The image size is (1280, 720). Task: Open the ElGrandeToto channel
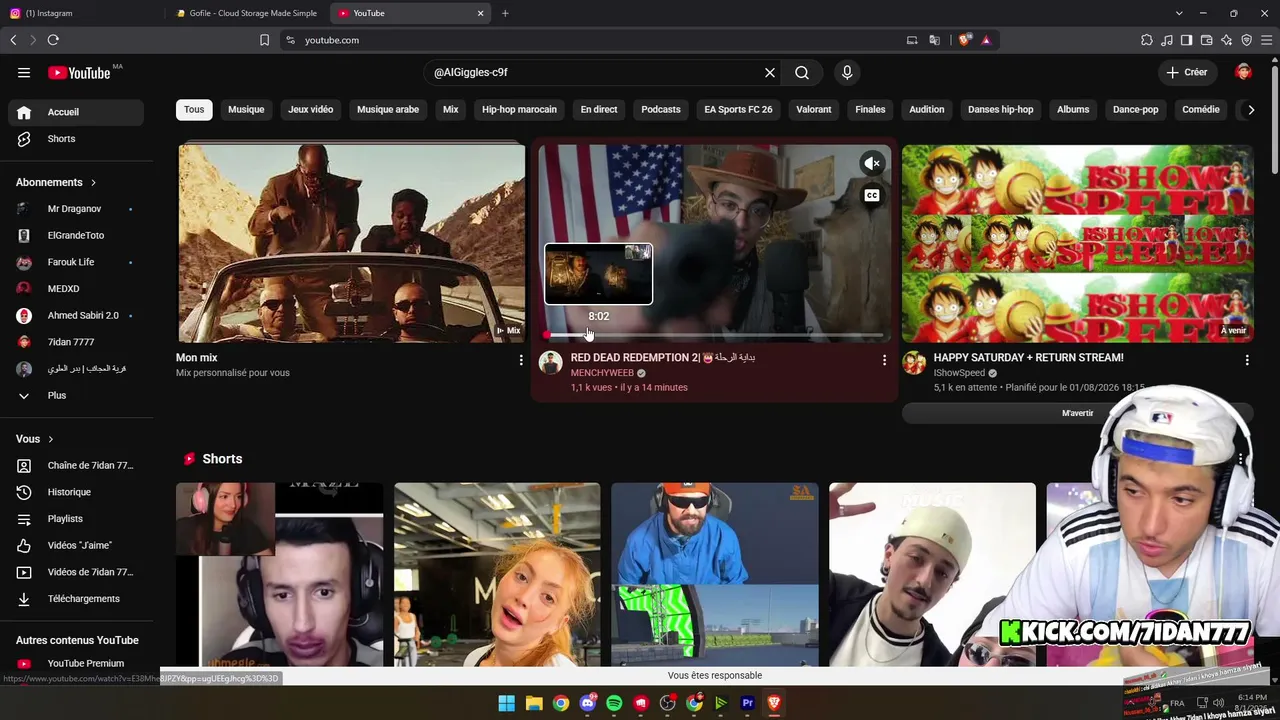point(76,235)
